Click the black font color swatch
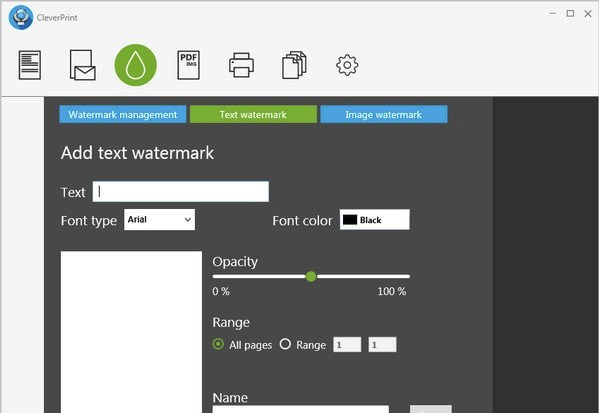This screenshot has width=599, height=413. click(x=350, y=220)
